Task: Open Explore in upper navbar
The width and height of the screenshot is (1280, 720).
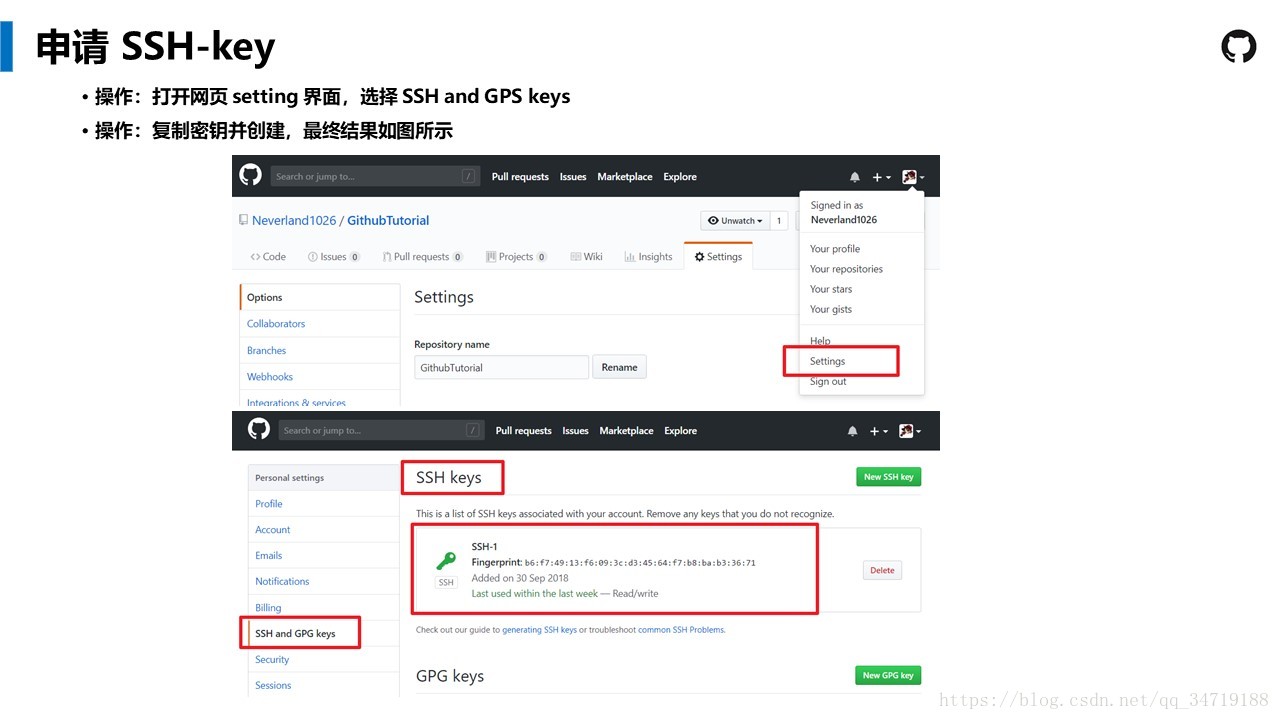Action: 680,177
